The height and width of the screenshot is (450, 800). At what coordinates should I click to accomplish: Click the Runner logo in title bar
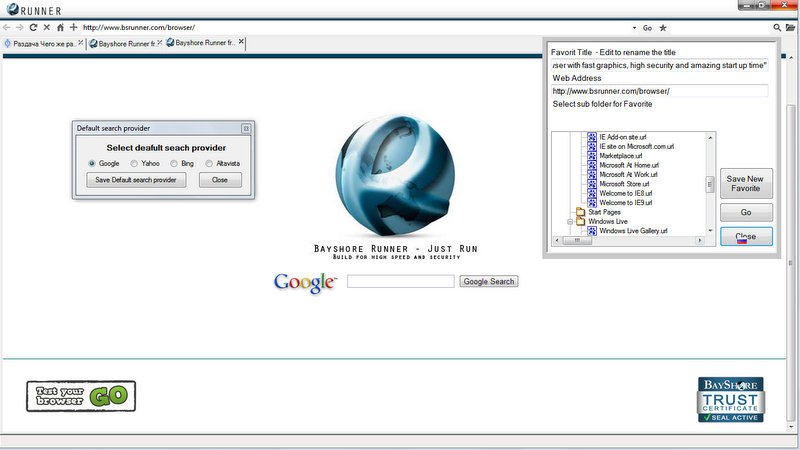pos(34,10)
